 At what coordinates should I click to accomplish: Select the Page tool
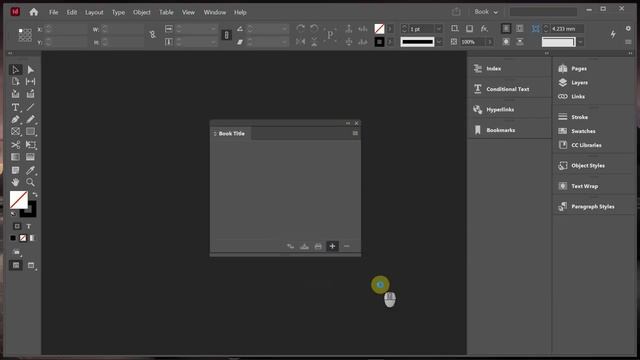pyautogui.click(x=16, y=82)
